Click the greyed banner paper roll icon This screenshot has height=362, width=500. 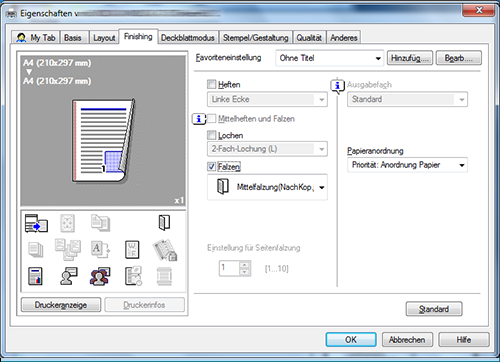click(x=164, y=276)
